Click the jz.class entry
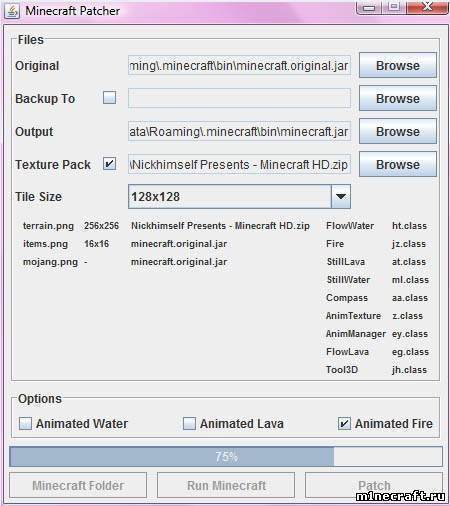 click(x=409, y=244)
